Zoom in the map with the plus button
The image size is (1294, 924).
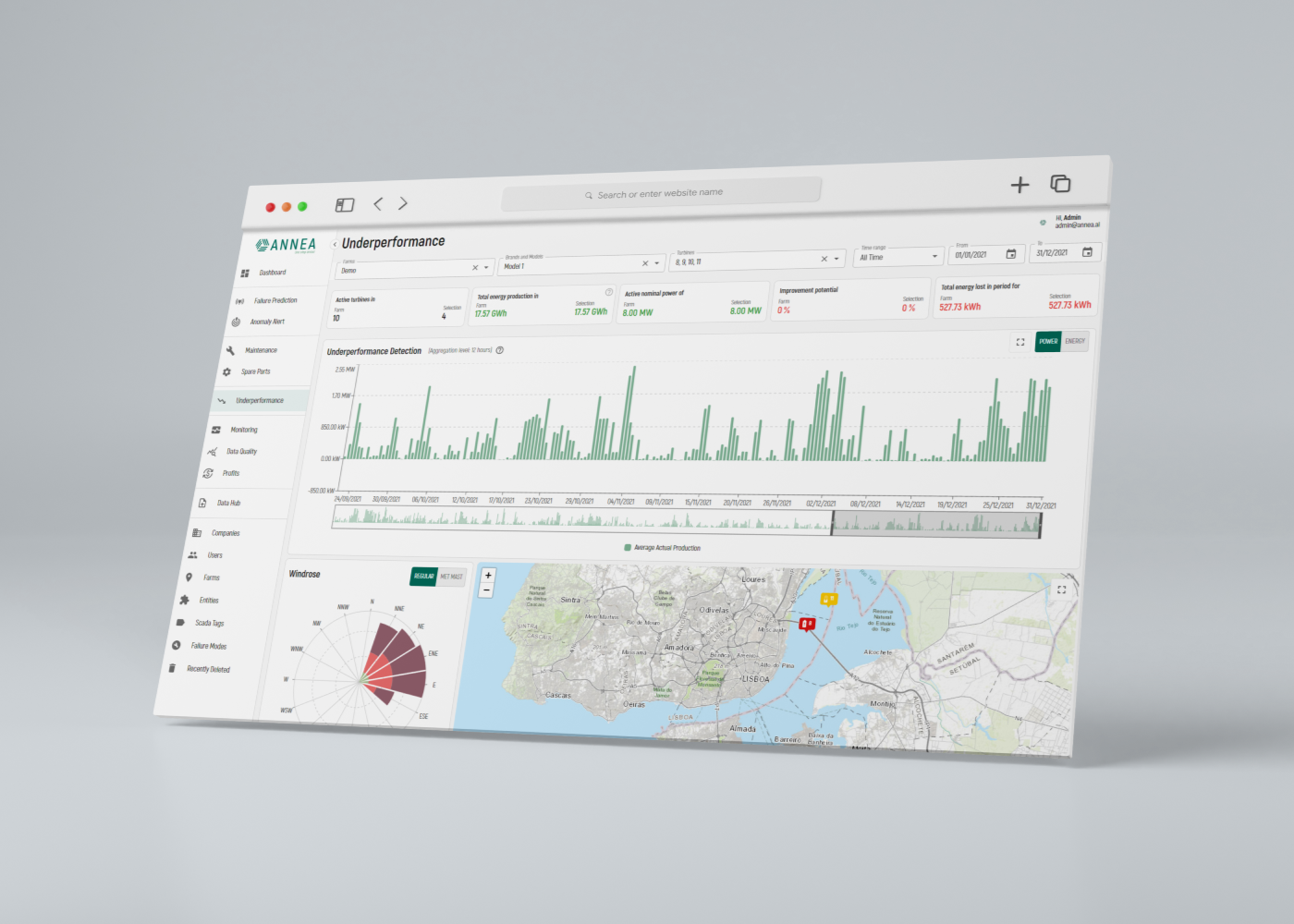(488, 576)
